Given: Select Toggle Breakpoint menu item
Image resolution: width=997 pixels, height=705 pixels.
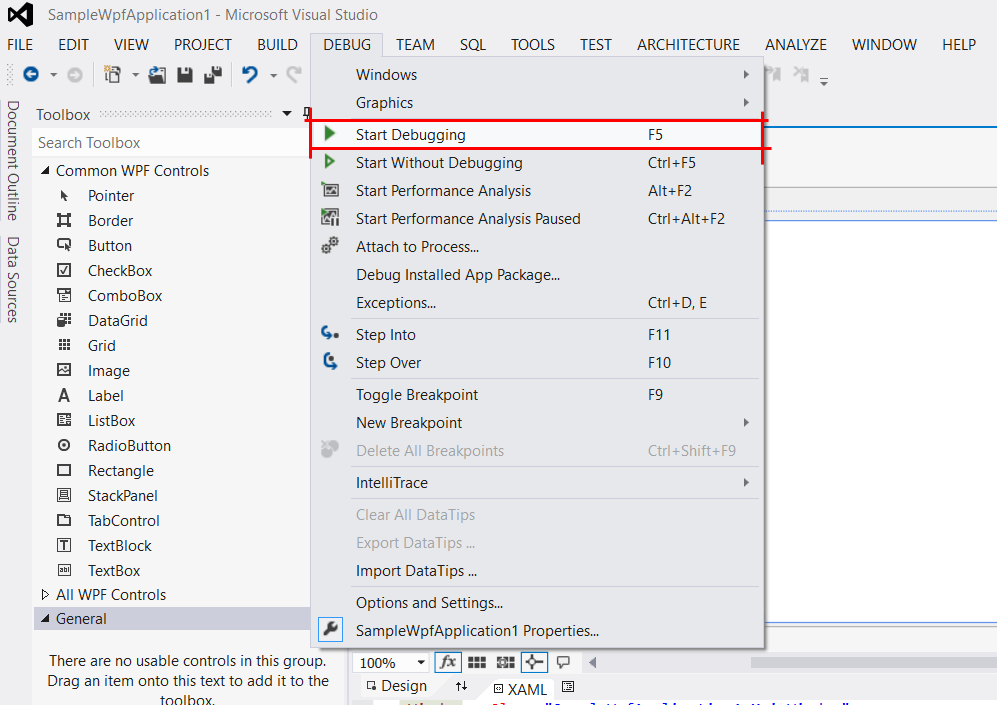Looking at the screenshot, I should click(x=537, y=395).
